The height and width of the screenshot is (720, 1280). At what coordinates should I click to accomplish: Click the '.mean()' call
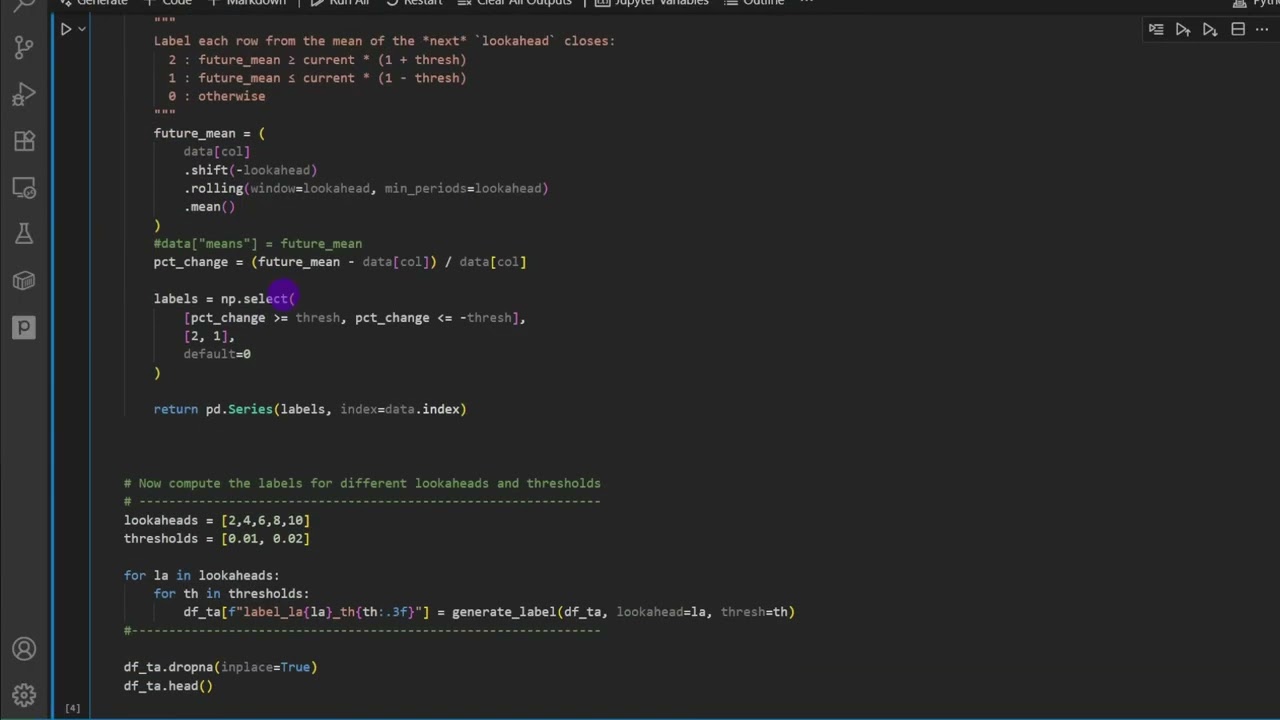pyautogui.click(x=209, y=207)
